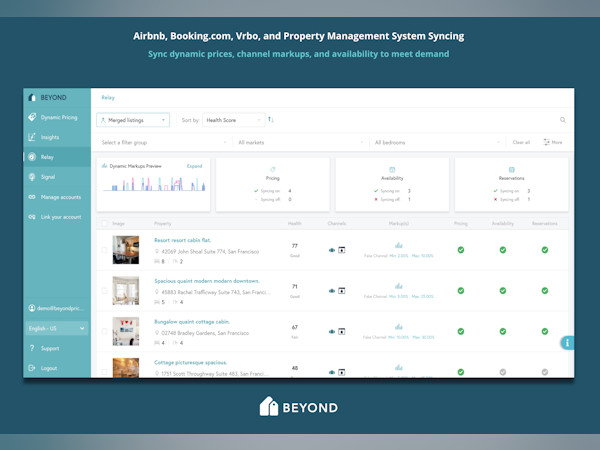Tick checkbox for Bungalow quaint cottage cabin
The height and width of the screenshot is (450, 600).
(104, 331)
